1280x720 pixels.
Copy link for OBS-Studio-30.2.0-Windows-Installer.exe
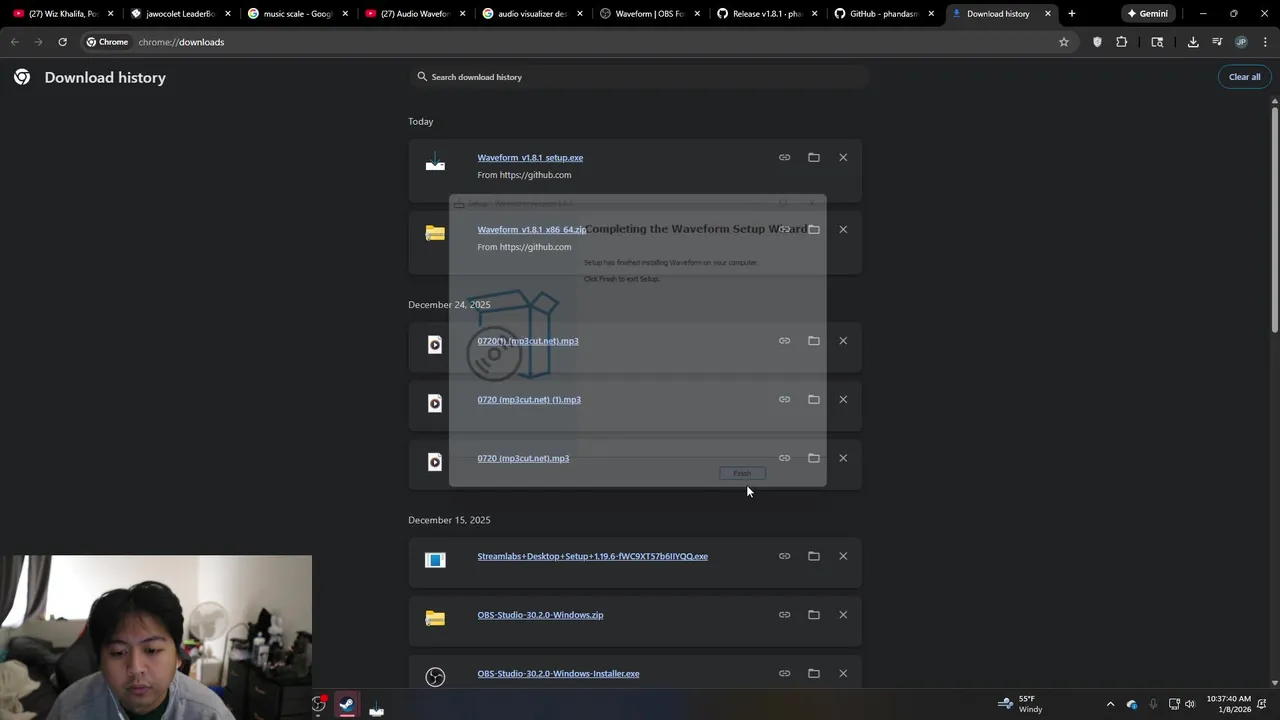(784, 673)
